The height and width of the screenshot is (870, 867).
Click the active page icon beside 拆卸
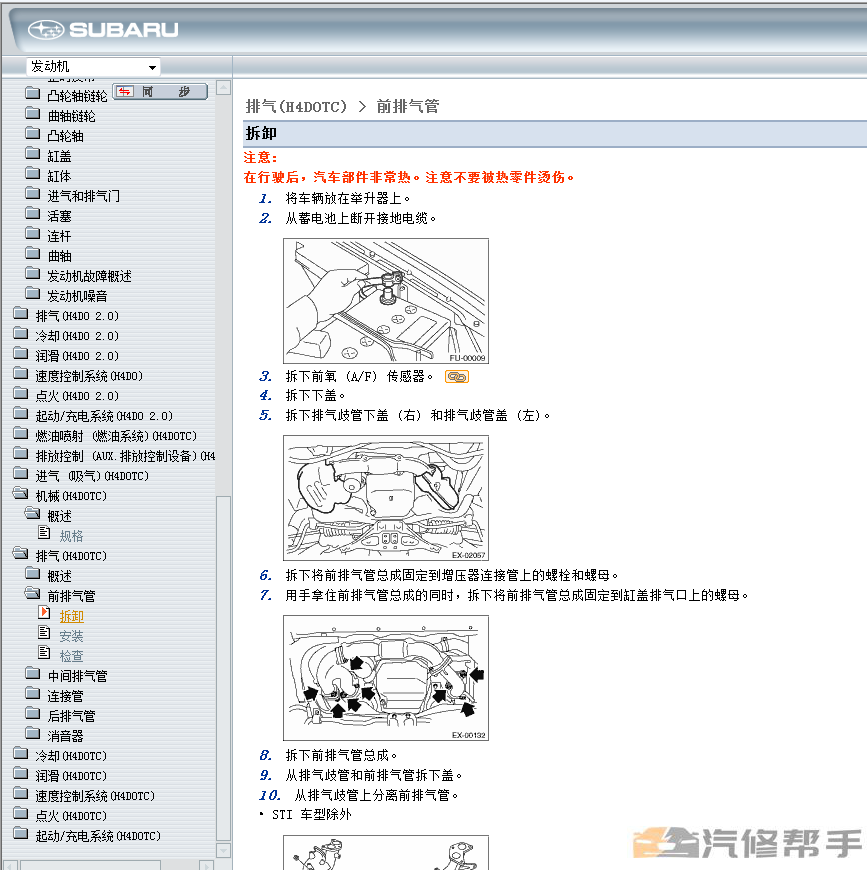pos(44,613)
